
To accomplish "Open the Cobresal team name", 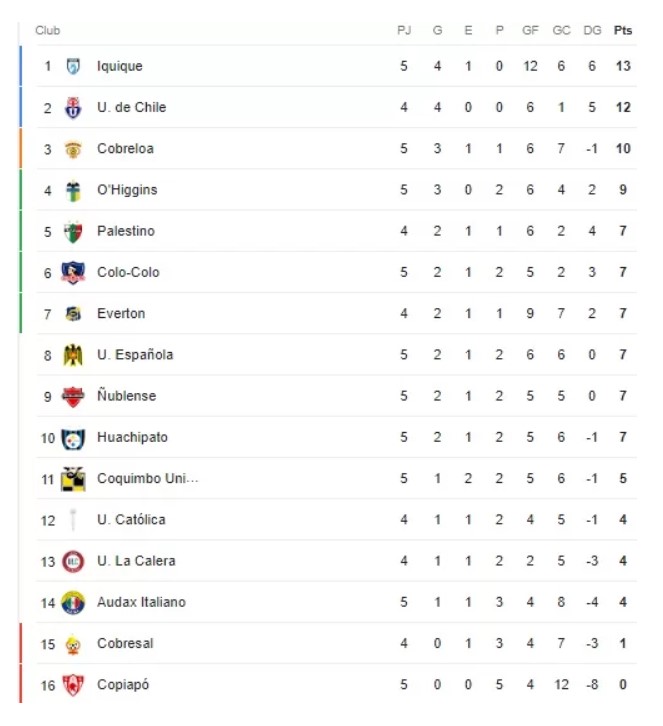I will pos(125,644).
